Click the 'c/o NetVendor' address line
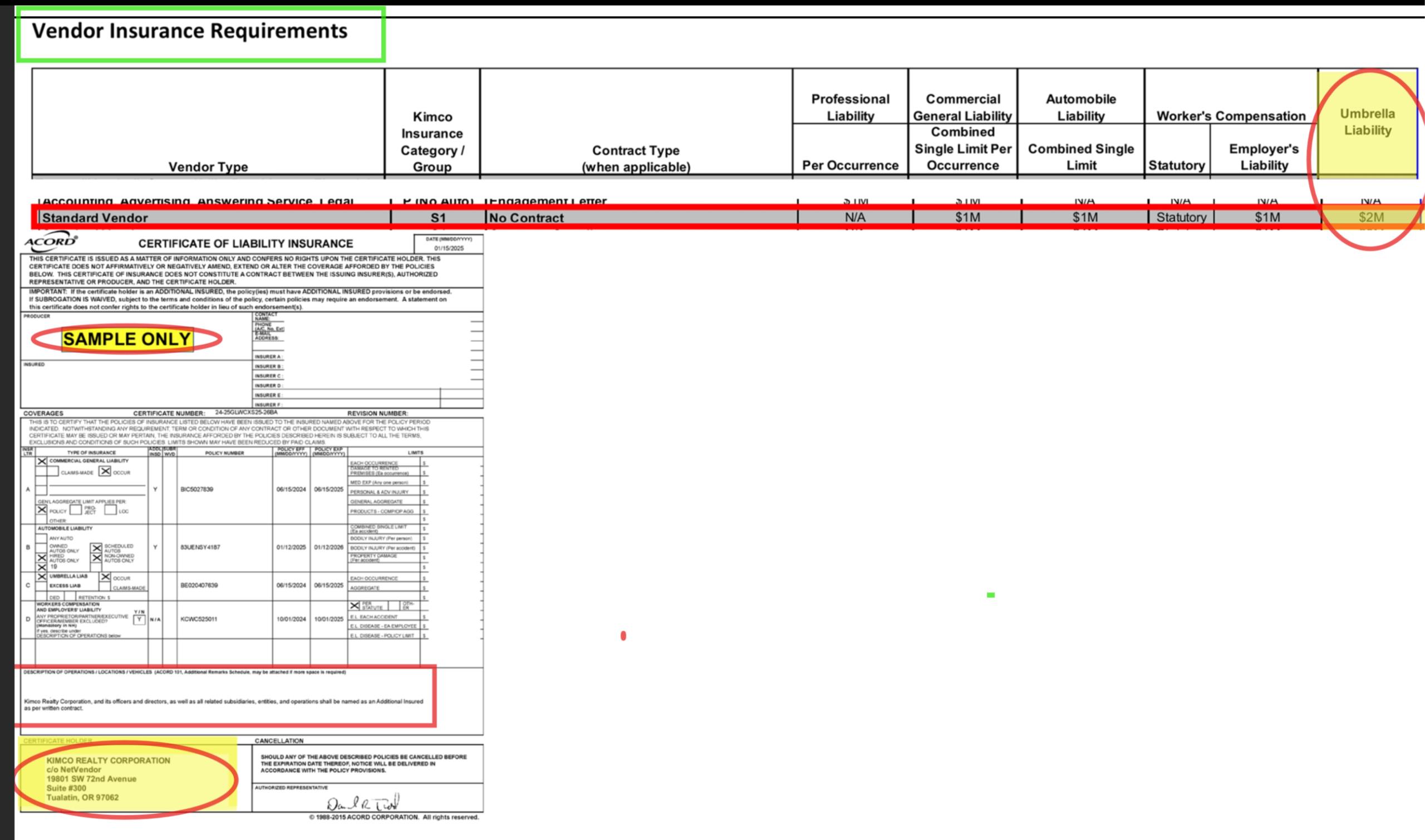Image resolution: width=1425 pixels, height=840 pixels. coord(74,770)
